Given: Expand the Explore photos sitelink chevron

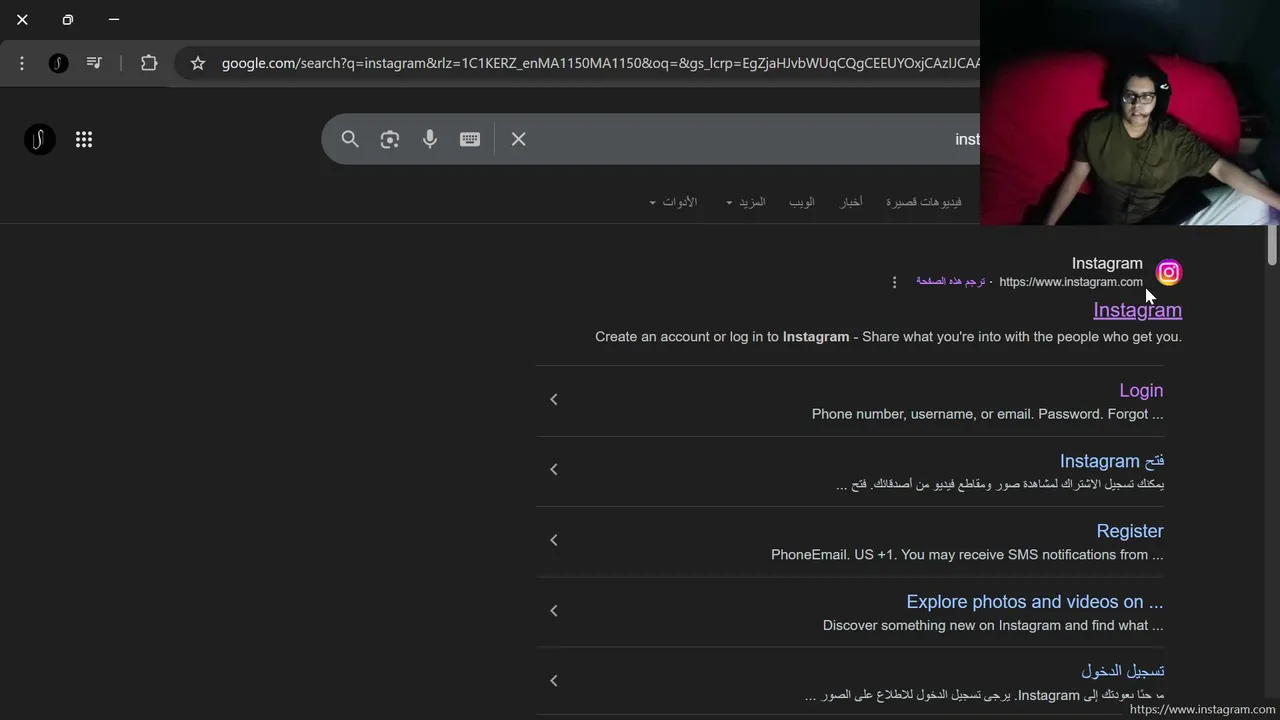Looking at the screenshot, I should pyautogui.click(x=553, y=610).
